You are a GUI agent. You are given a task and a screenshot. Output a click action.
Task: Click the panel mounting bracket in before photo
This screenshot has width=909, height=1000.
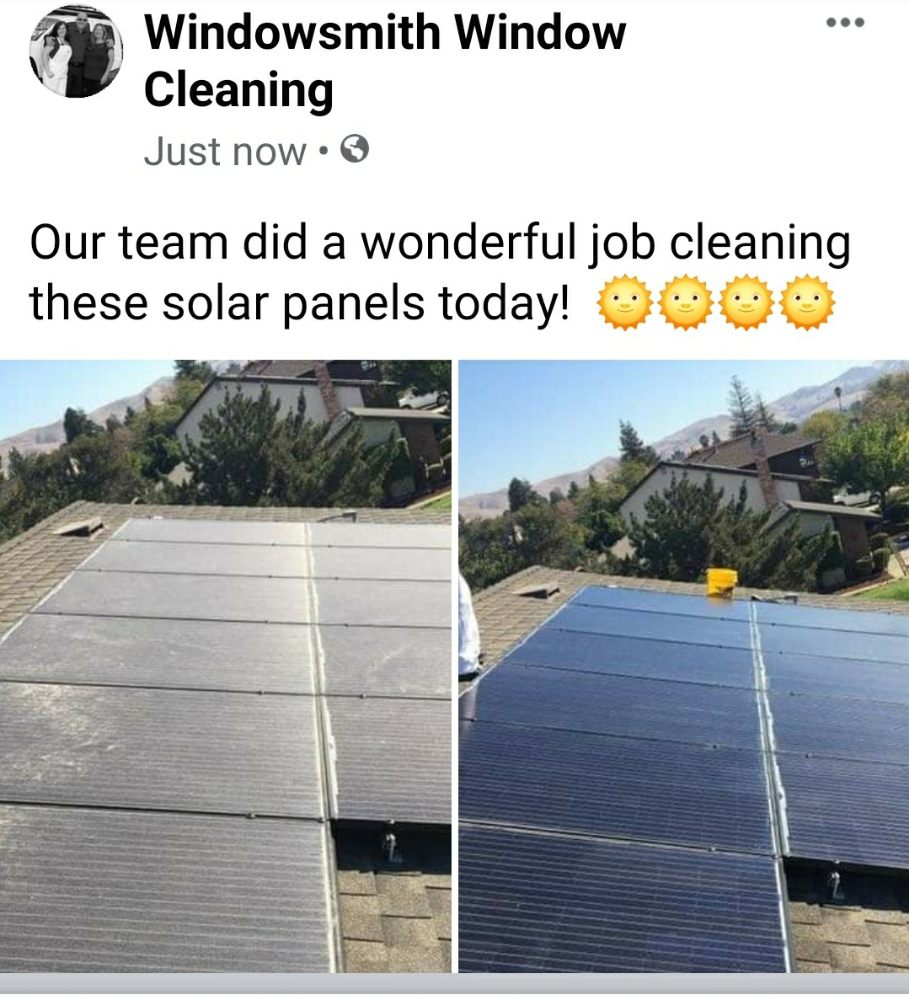[x=391, y=846]
